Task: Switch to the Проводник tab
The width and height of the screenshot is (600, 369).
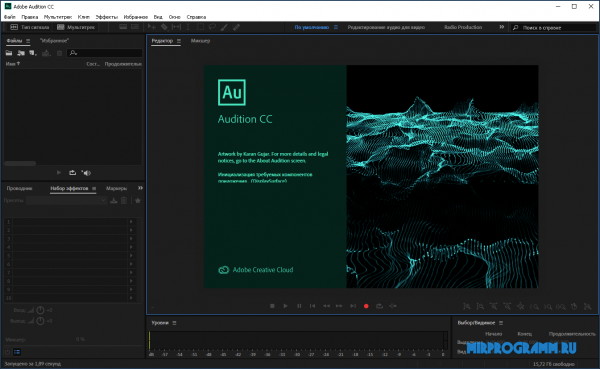Action: (20, 188)
